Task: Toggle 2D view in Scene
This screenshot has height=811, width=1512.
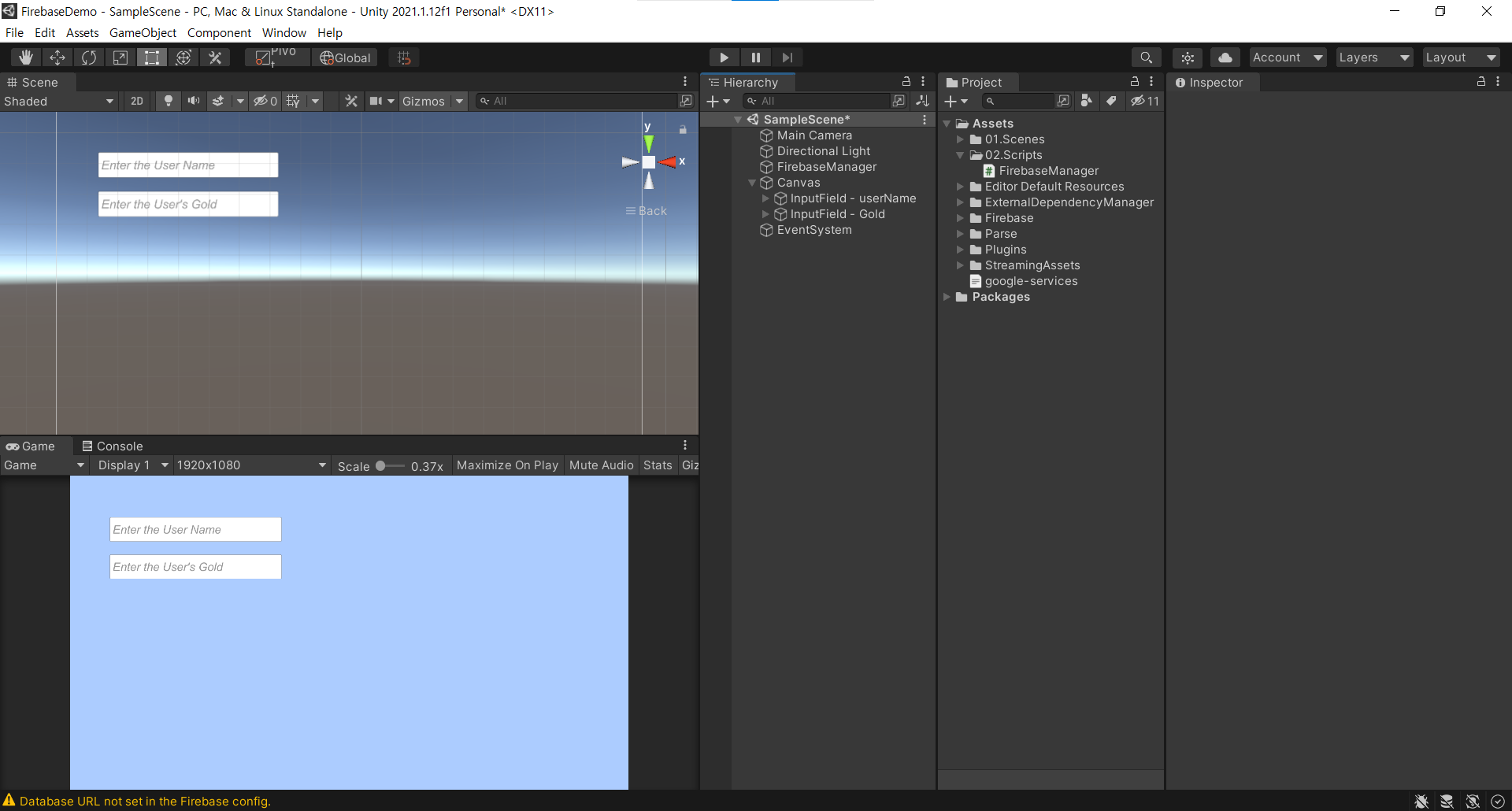Action: (137, 102)
